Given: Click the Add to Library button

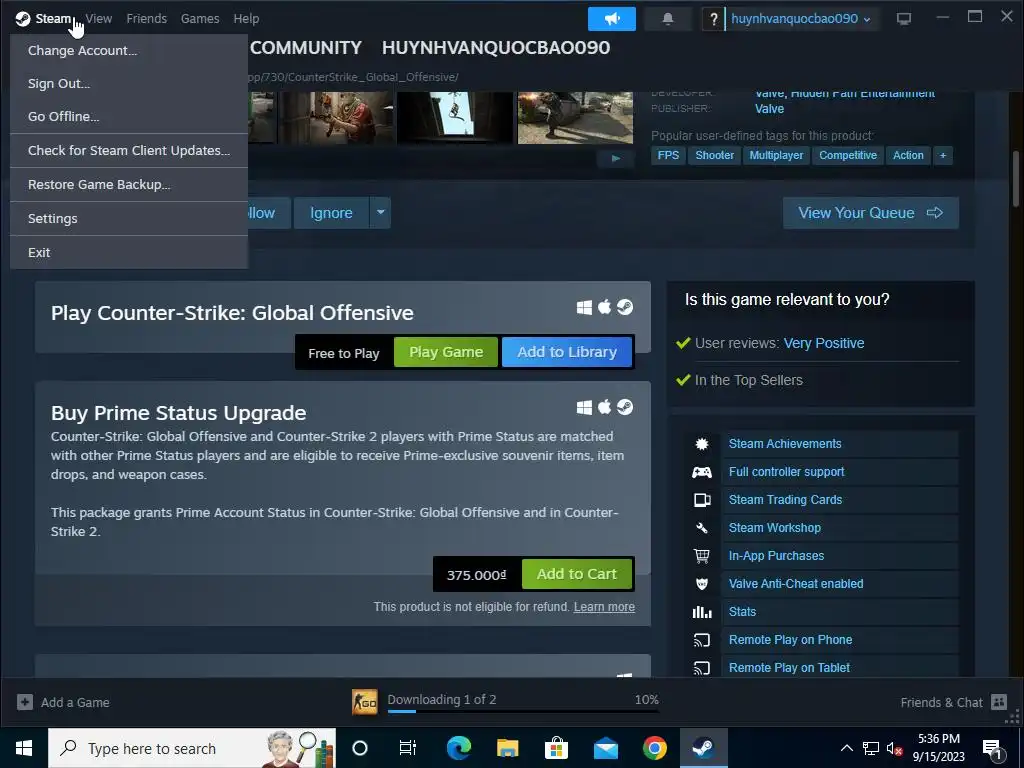Looking at the screenshot, I should coord(567,352).
